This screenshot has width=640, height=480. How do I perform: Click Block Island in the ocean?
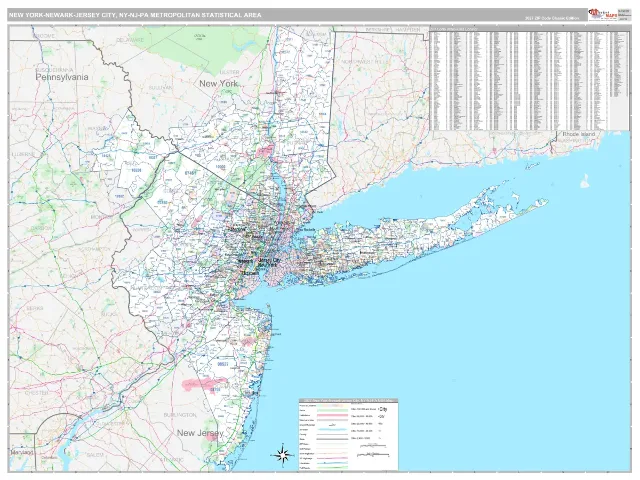584,182
